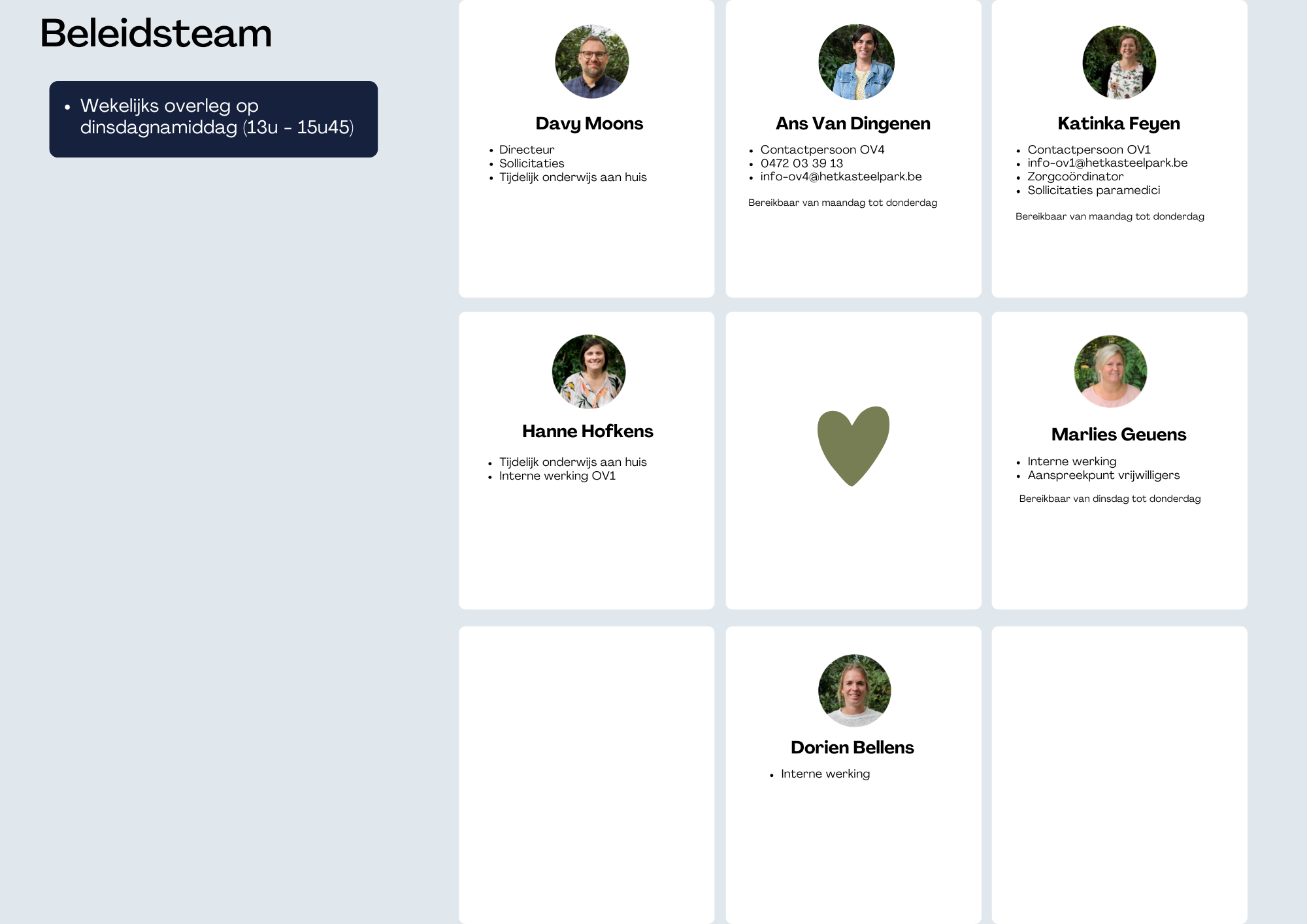Click the info-ov4@hetkasteelpark.be email address
Screen dimensions: 1307x924
point(840,176)
